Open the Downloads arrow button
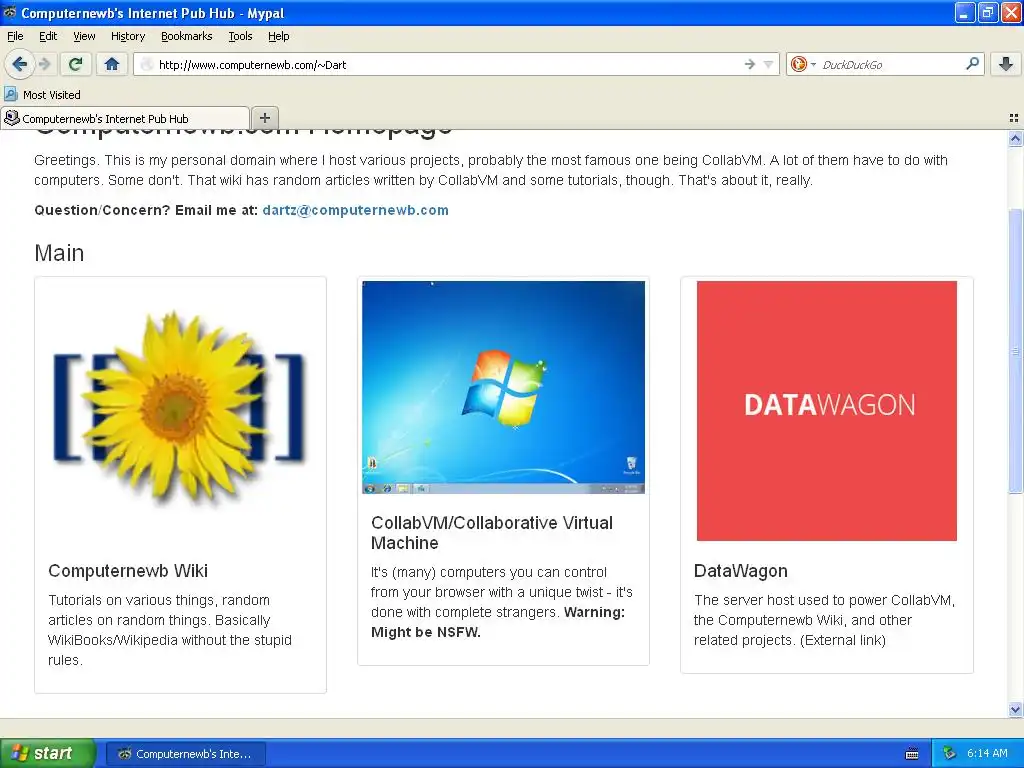 click(x=1006, y=64)
